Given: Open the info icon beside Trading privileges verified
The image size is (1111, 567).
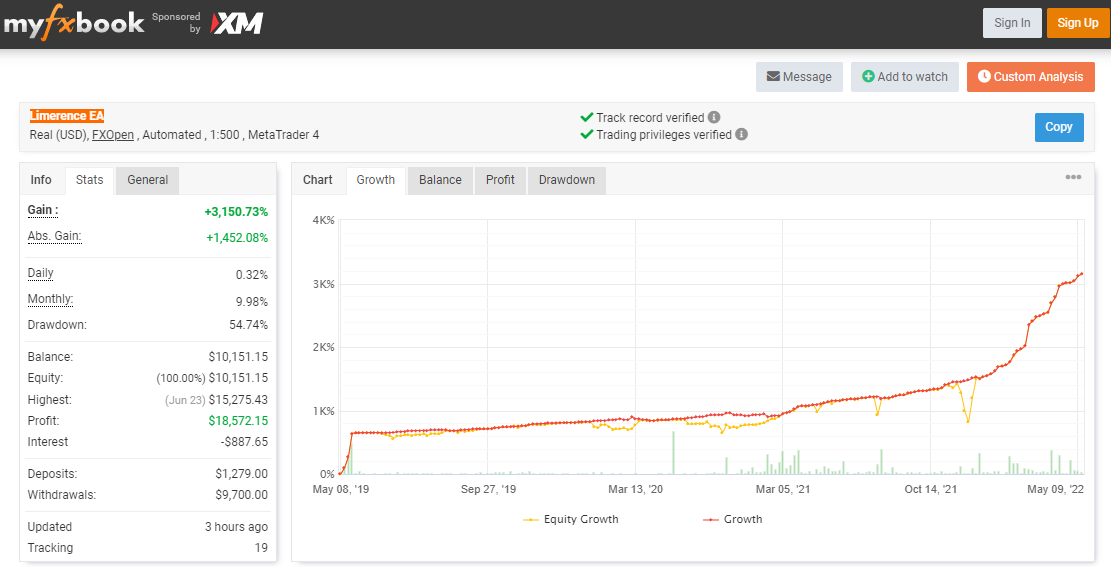Looking at the screenshot, I should [x=741, y=134].
